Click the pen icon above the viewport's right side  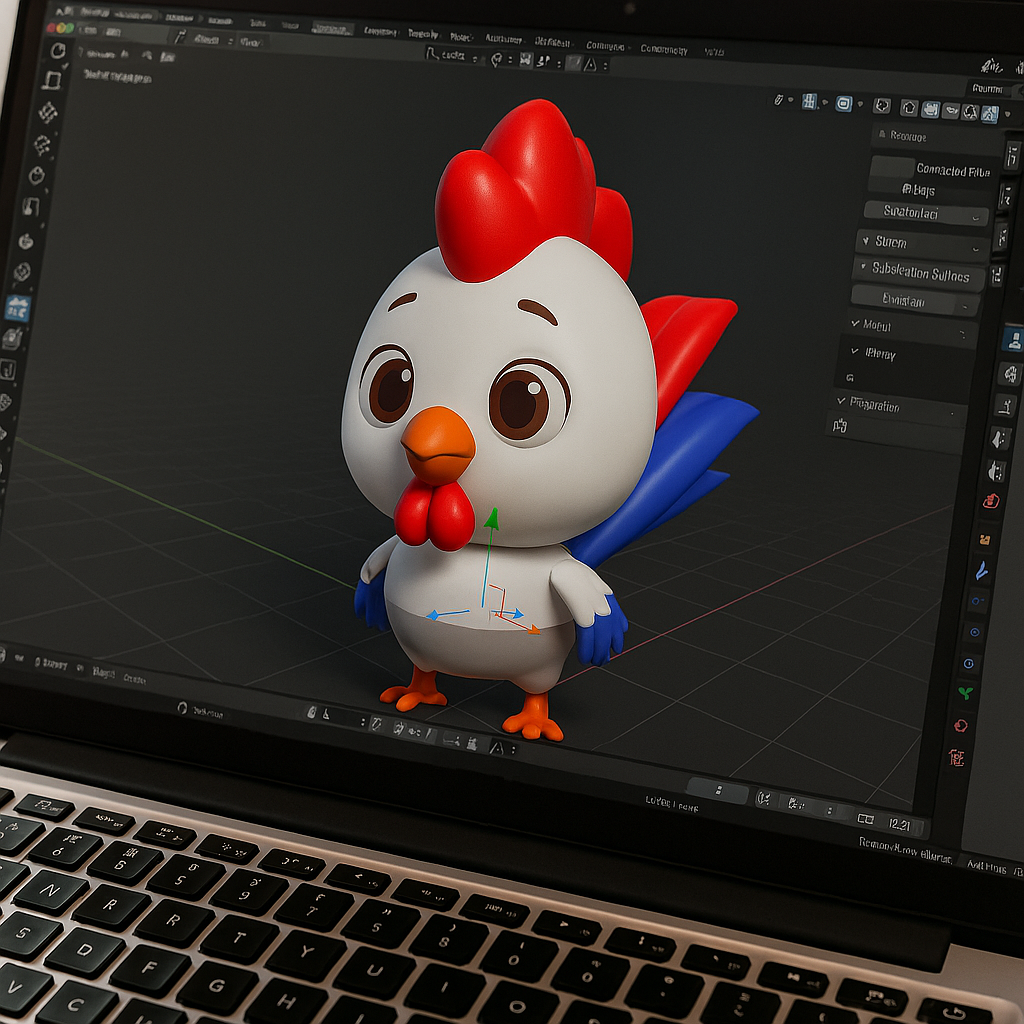click(x=778, y=100)
